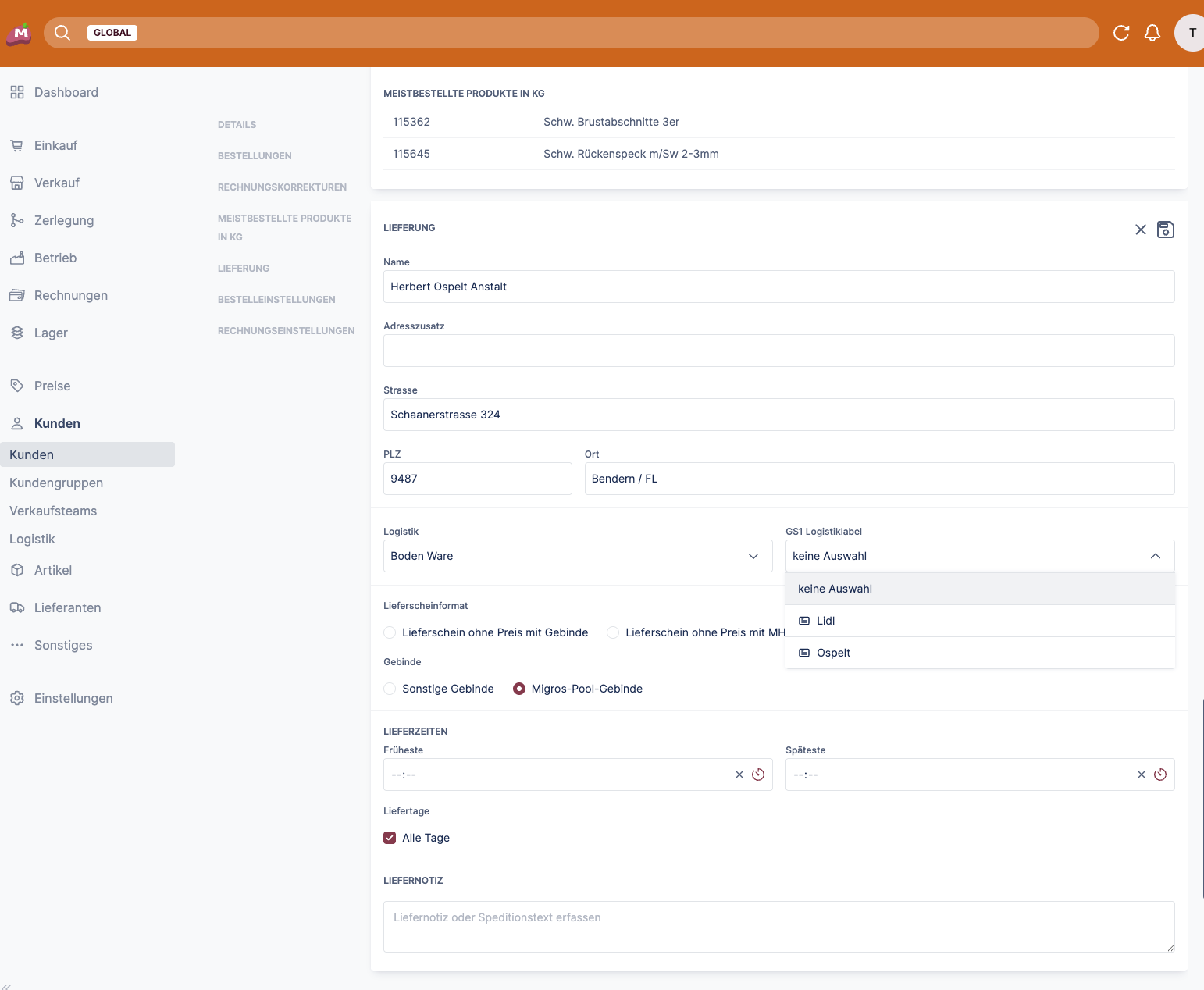Screen dimensions: 1204x990
Task: Jump to the Bestelleinstellungen section link
Action: 276,300
